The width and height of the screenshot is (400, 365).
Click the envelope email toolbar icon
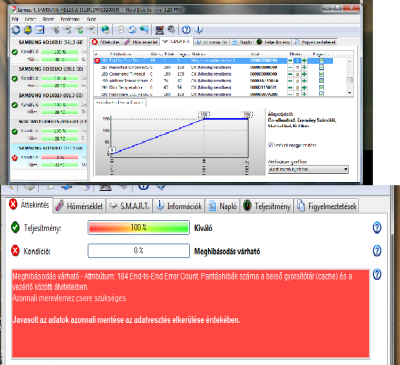tap(40, 30)
